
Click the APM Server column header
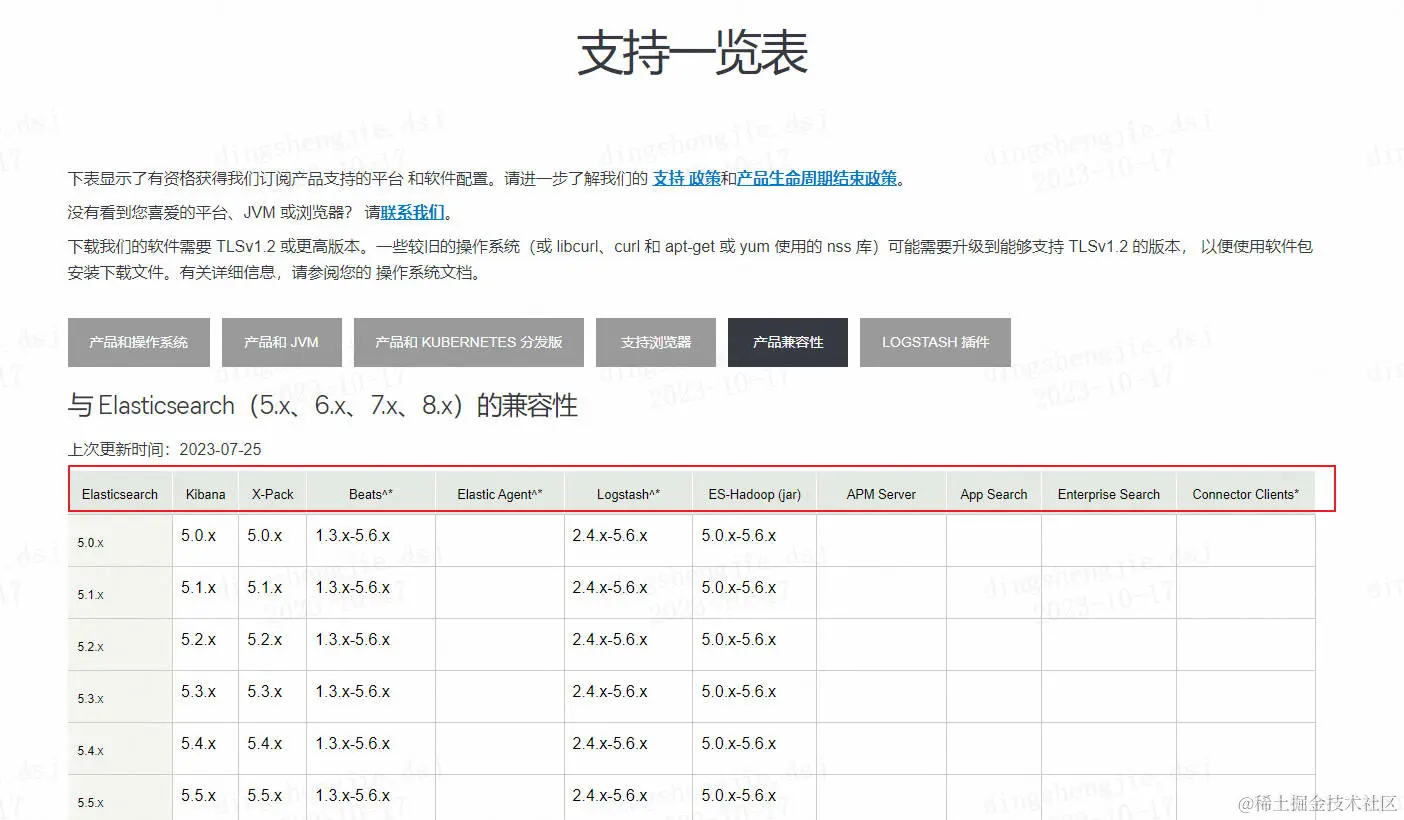(881, 494)
